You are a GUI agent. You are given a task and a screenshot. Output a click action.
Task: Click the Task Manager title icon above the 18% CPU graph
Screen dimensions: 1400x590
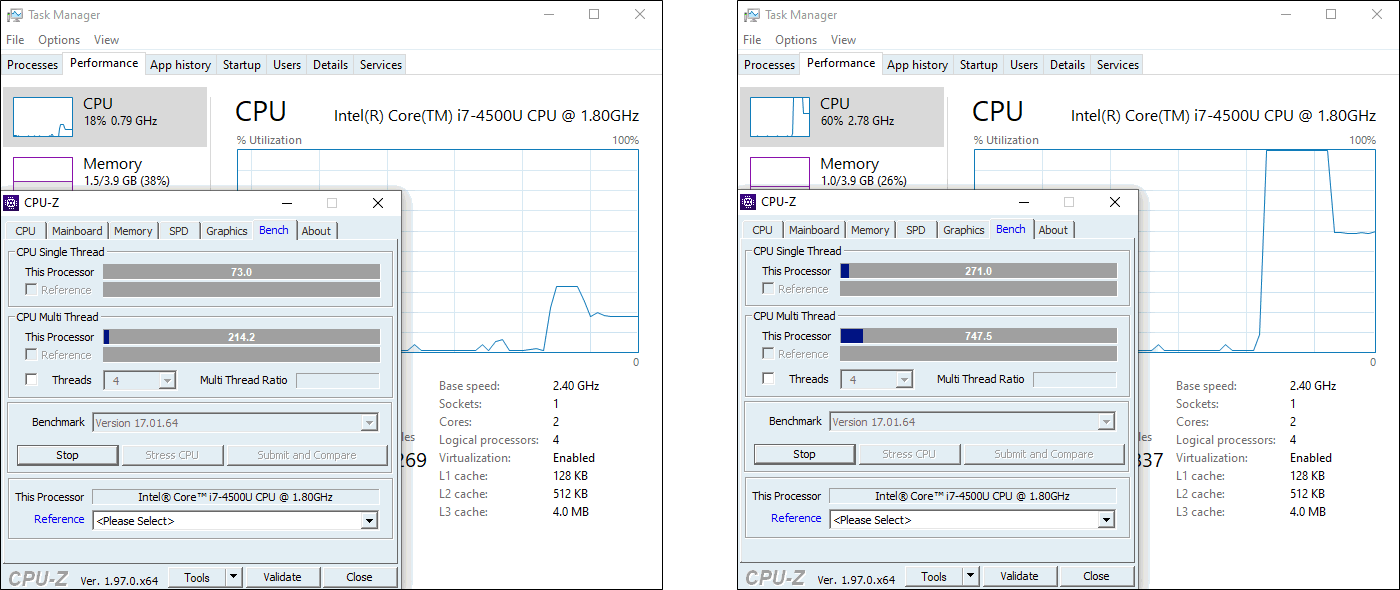[x=14, y=15]
